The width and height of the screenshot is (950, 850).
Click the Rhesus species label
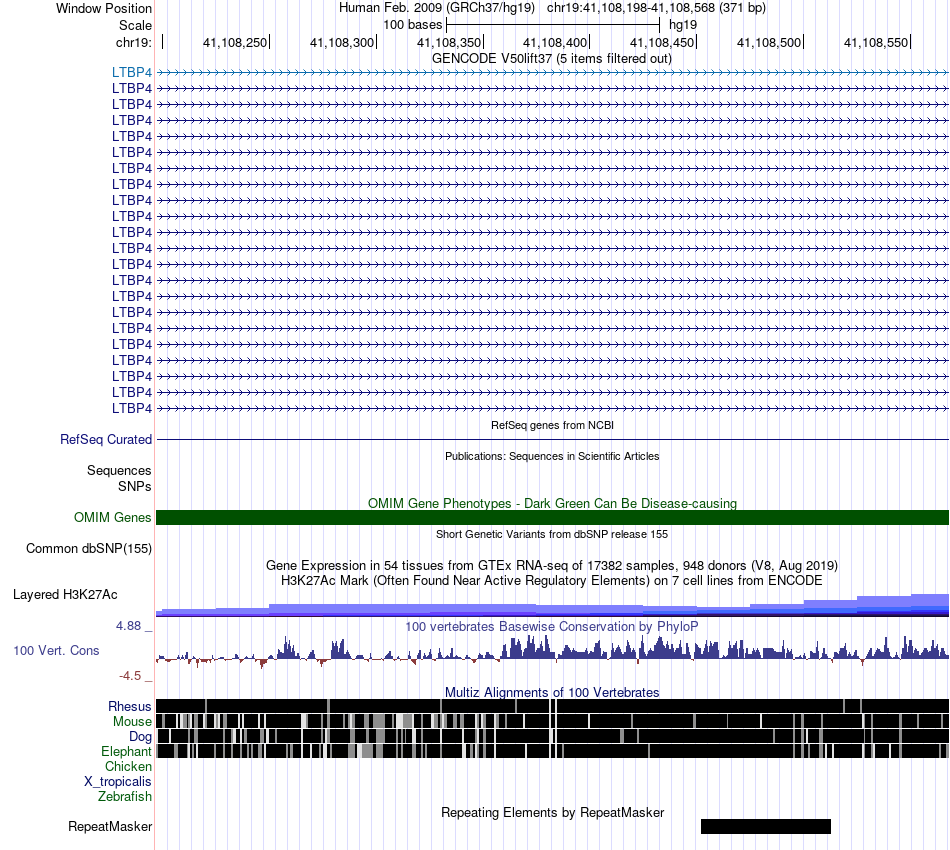coord(130,706)
